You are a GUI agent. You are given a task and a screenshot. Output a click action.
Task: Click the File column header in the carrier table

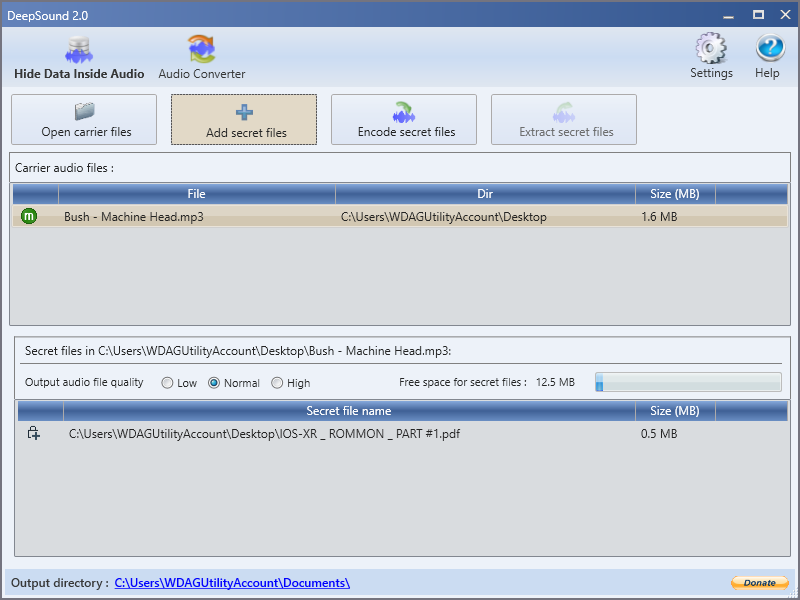tap(196, 194)
